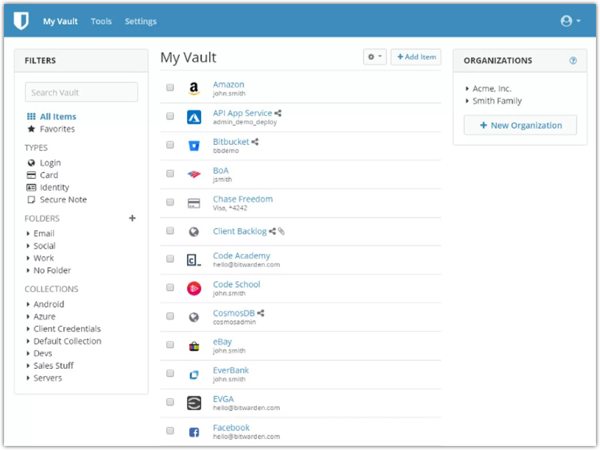Open the EVGA item link
This screenshot has width=600, height=450.
223,399
